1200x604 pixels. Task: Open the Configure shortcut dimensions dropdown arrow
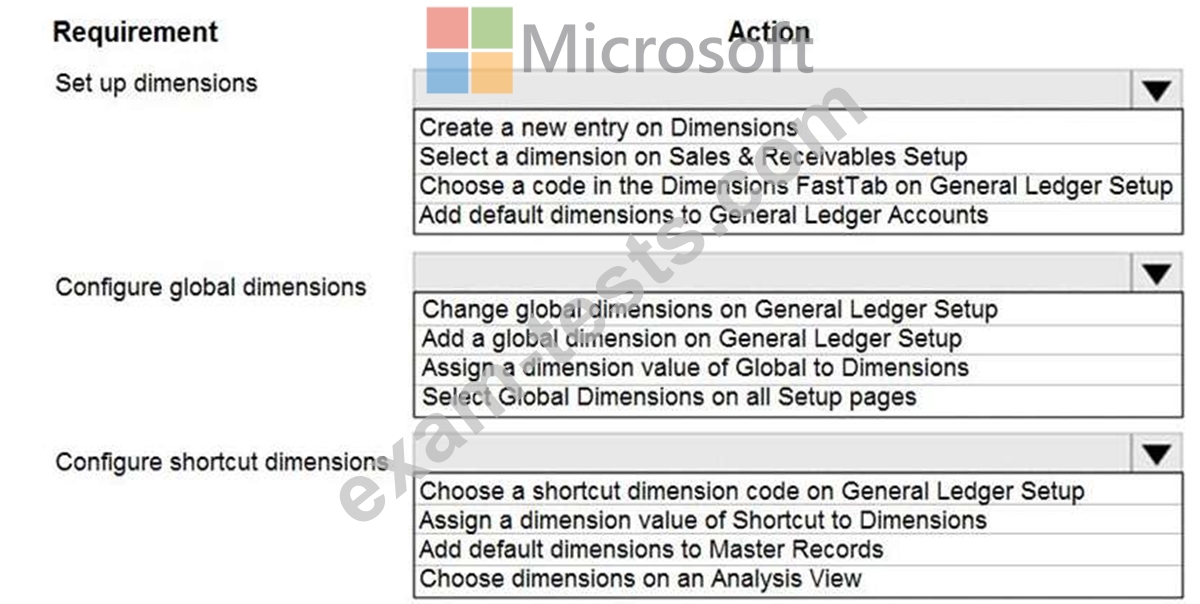(x=1156, y=455)
